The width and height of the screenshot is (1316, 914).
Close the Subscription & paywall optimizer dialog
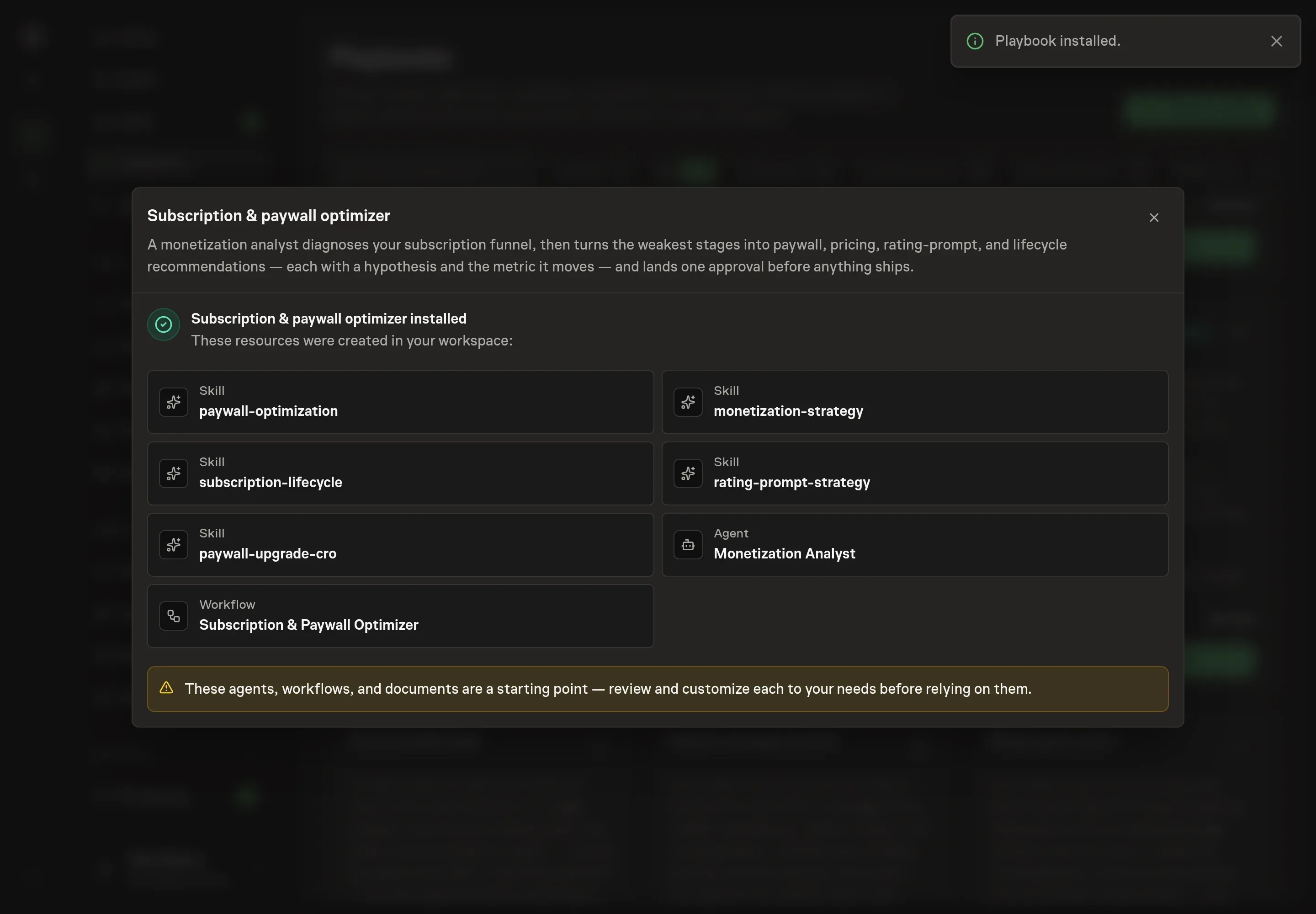pos(1154,218)
